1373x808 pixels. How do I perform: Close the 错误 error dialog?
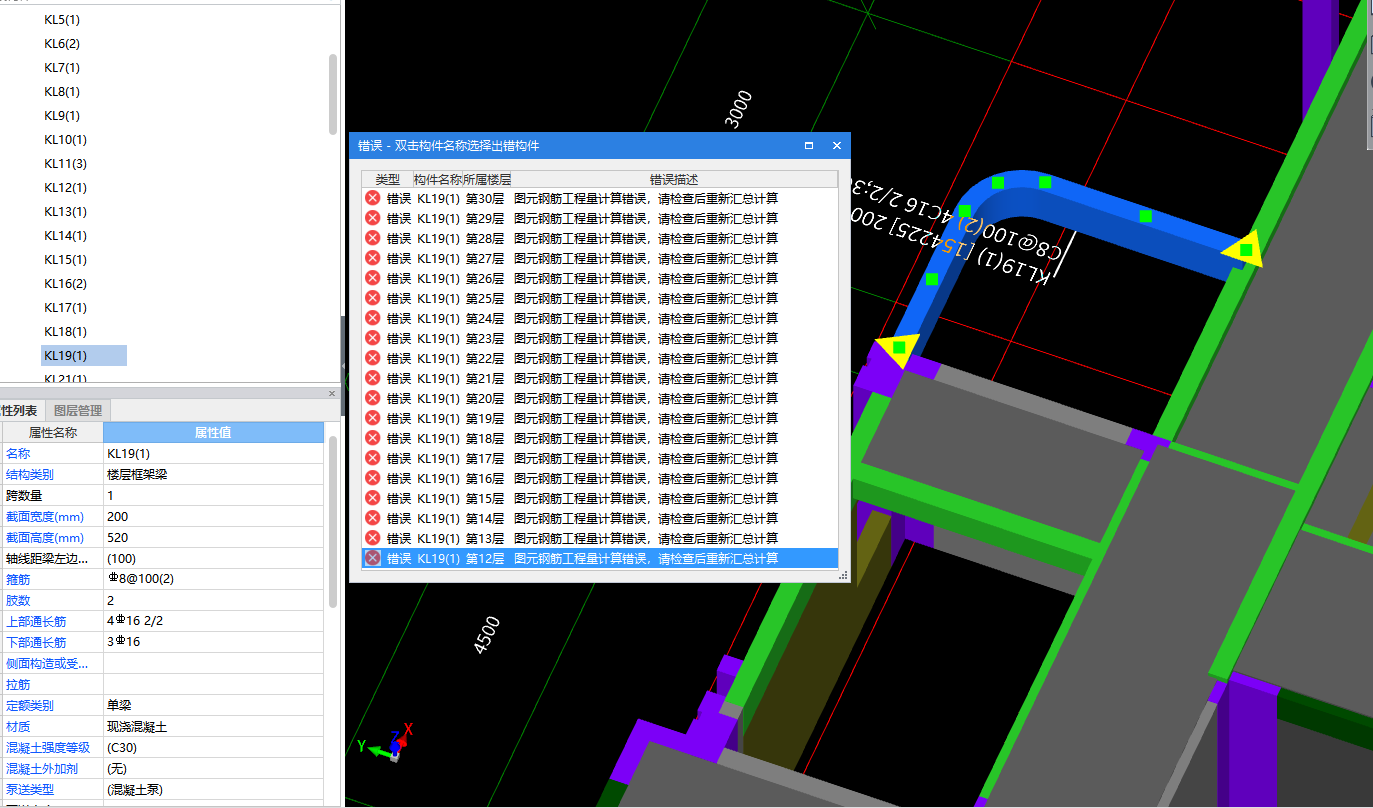[837, 146]
